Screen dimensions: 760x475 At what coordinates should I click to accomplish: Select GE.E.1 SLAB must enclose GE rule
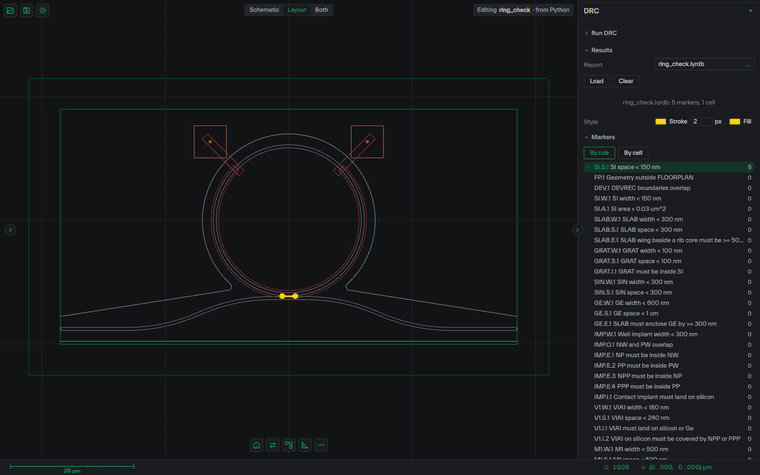(x=668, y=324)
